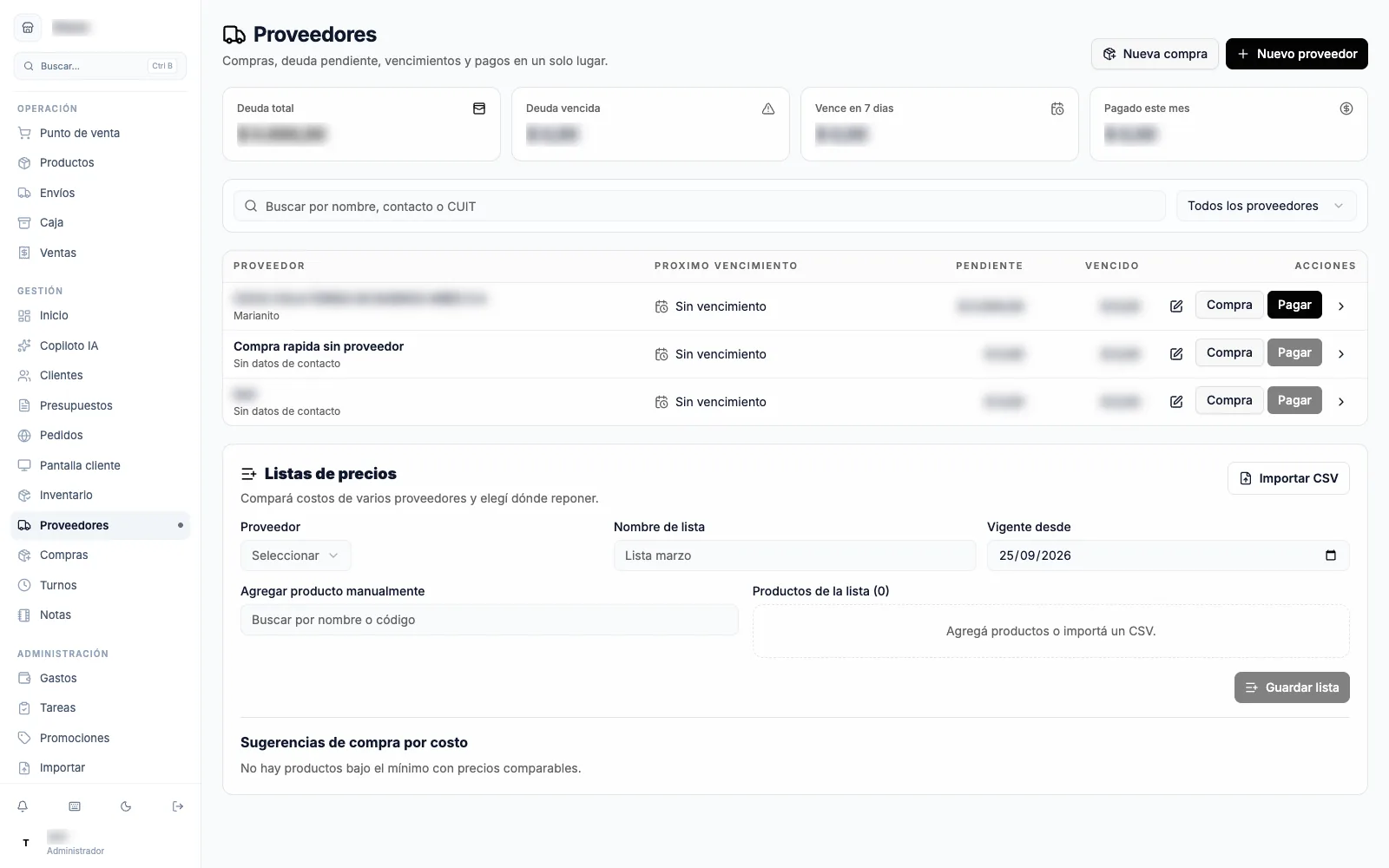This screenshot has height=868, width=1389.
Task: Open Inventario page
Action: click(101, 495)
